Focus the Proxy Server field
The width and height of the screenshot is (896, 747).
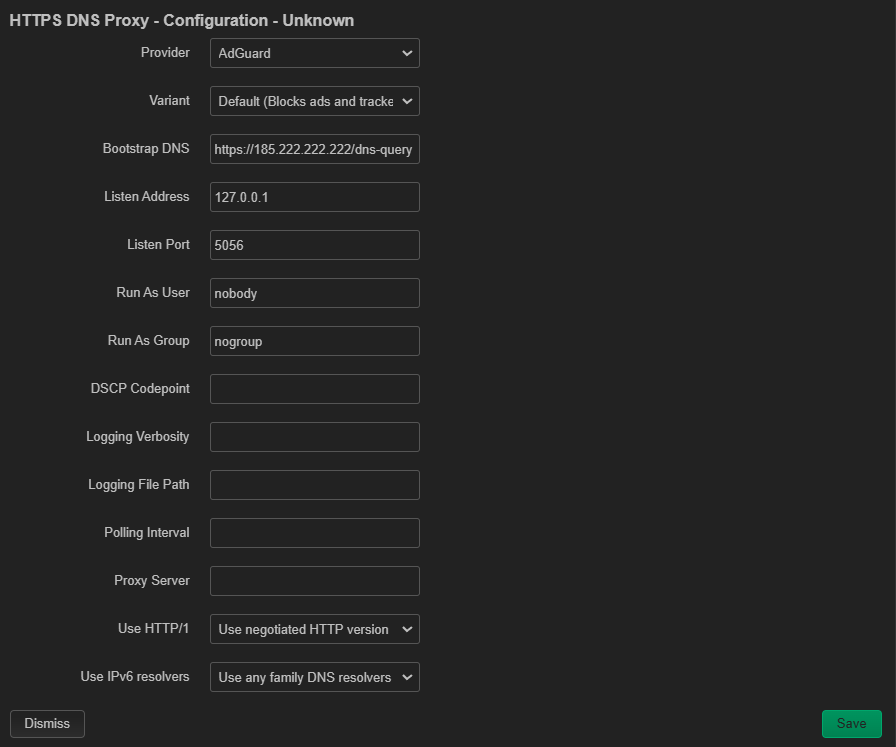[x=314, y=581]
